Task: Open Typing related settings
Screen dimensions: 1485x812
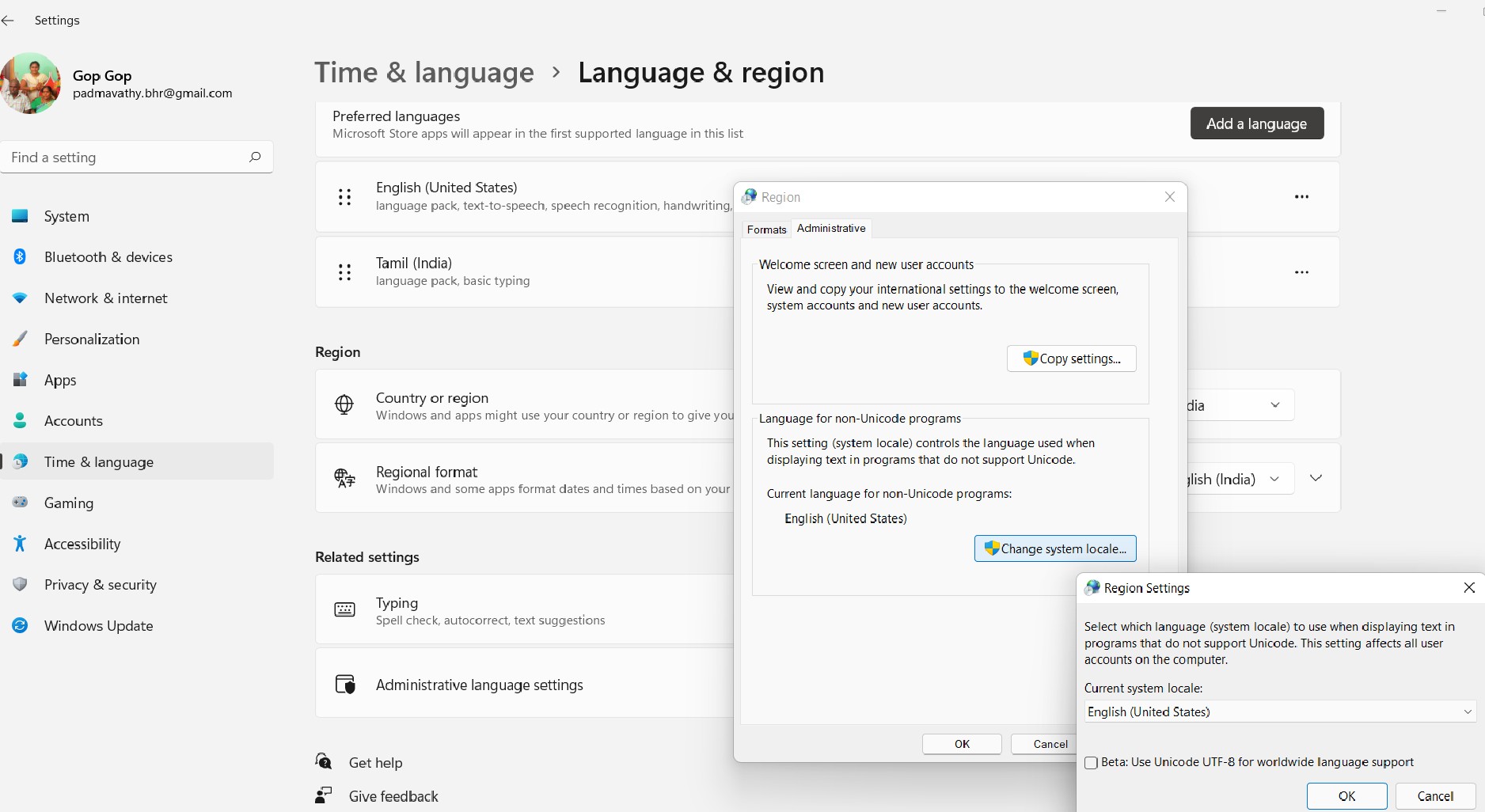Action: [524, 609]
